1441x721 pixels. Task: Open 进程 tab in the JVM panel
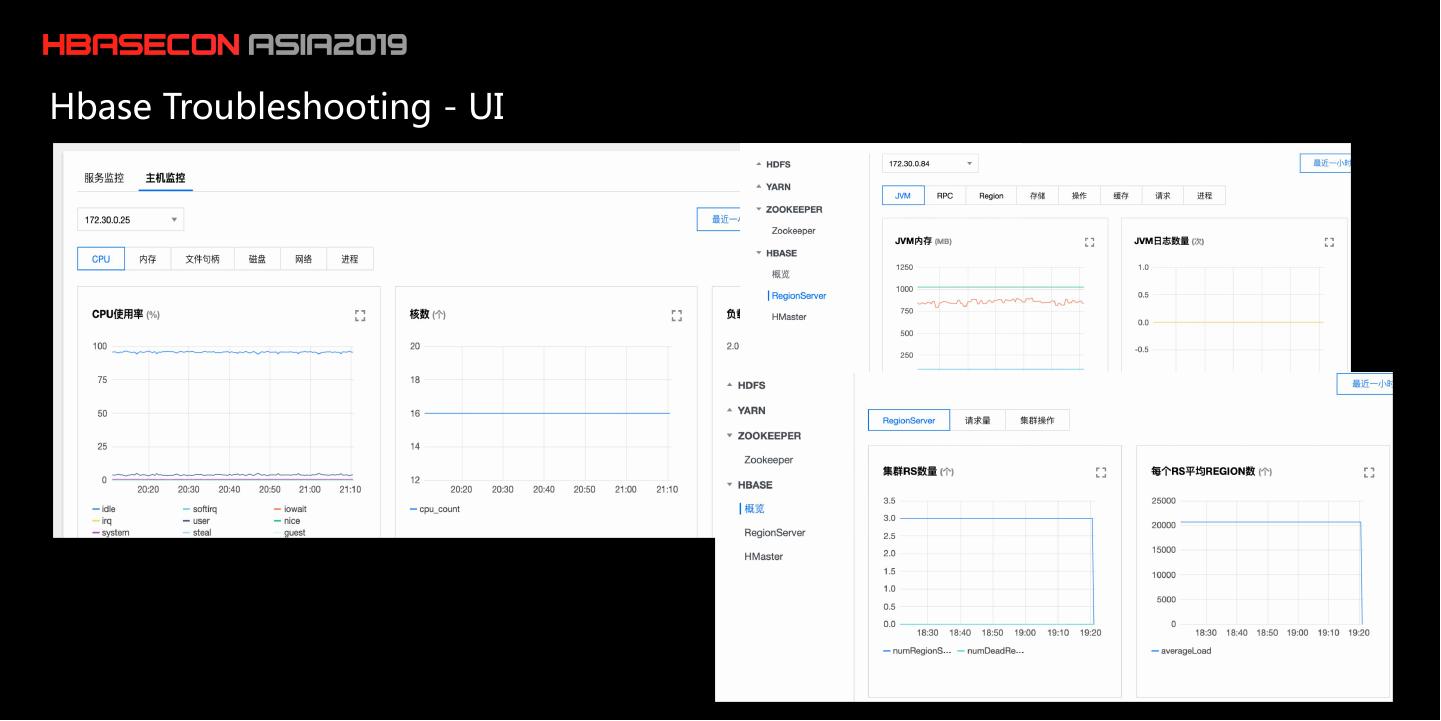tap(1204, 196)
